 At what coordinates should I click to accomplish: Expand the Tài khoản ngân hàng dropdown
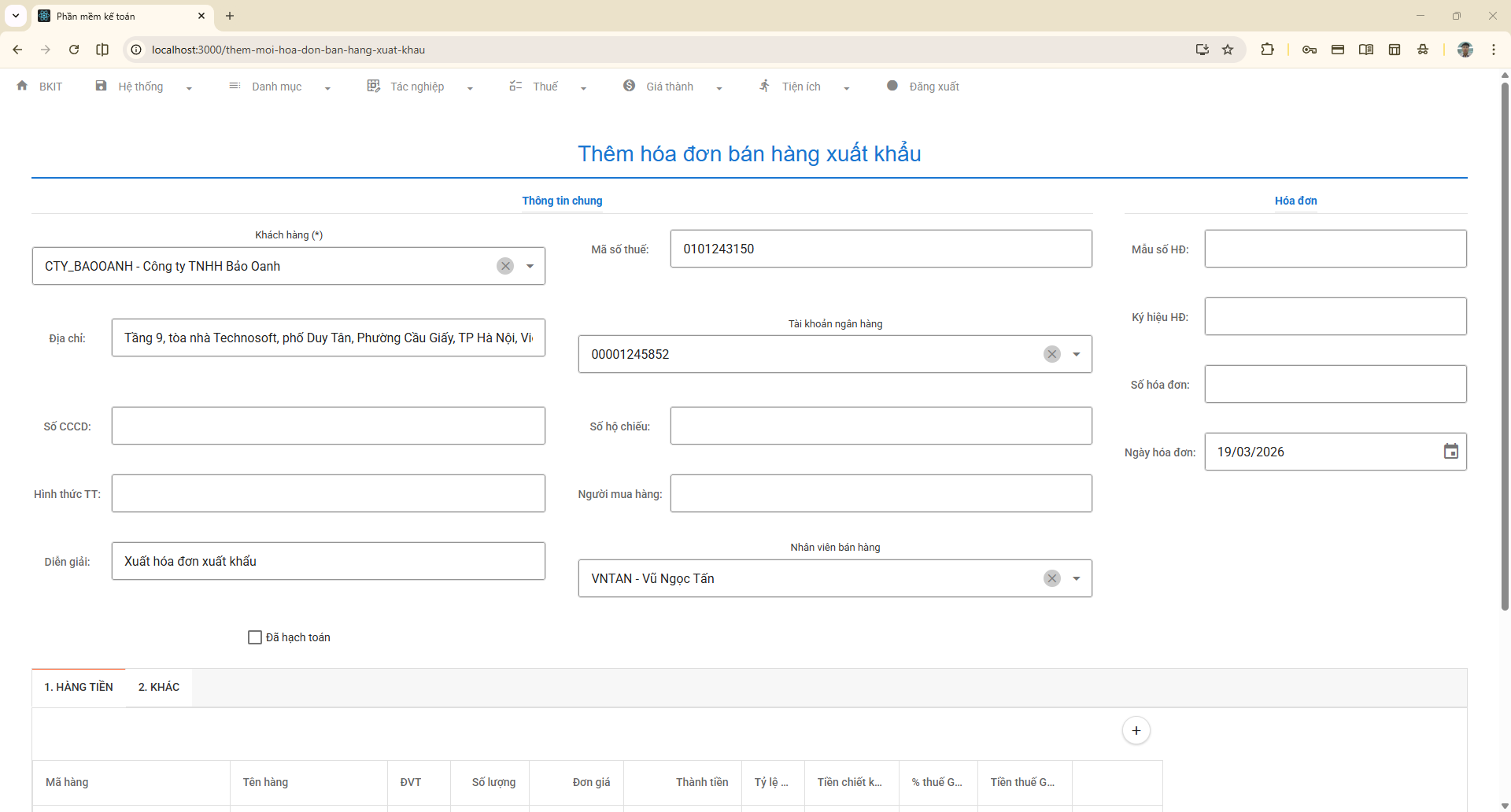click(x=1076, y=354)
